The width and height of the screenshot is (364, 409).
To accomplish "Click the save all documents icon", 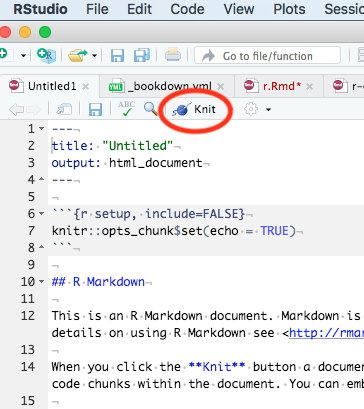I will pyautogui.click(x=142, y=55).
